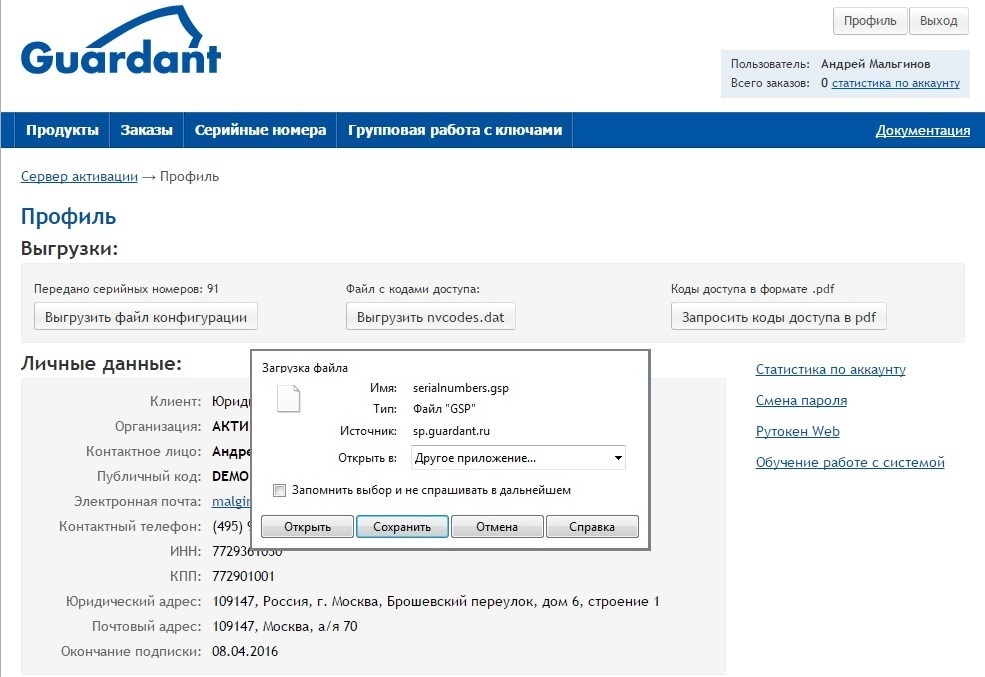The width and height of the screenshot is (985, 677).
Task: Click 'Открыть' in the file dialog
Action: (x=307, y=527)
